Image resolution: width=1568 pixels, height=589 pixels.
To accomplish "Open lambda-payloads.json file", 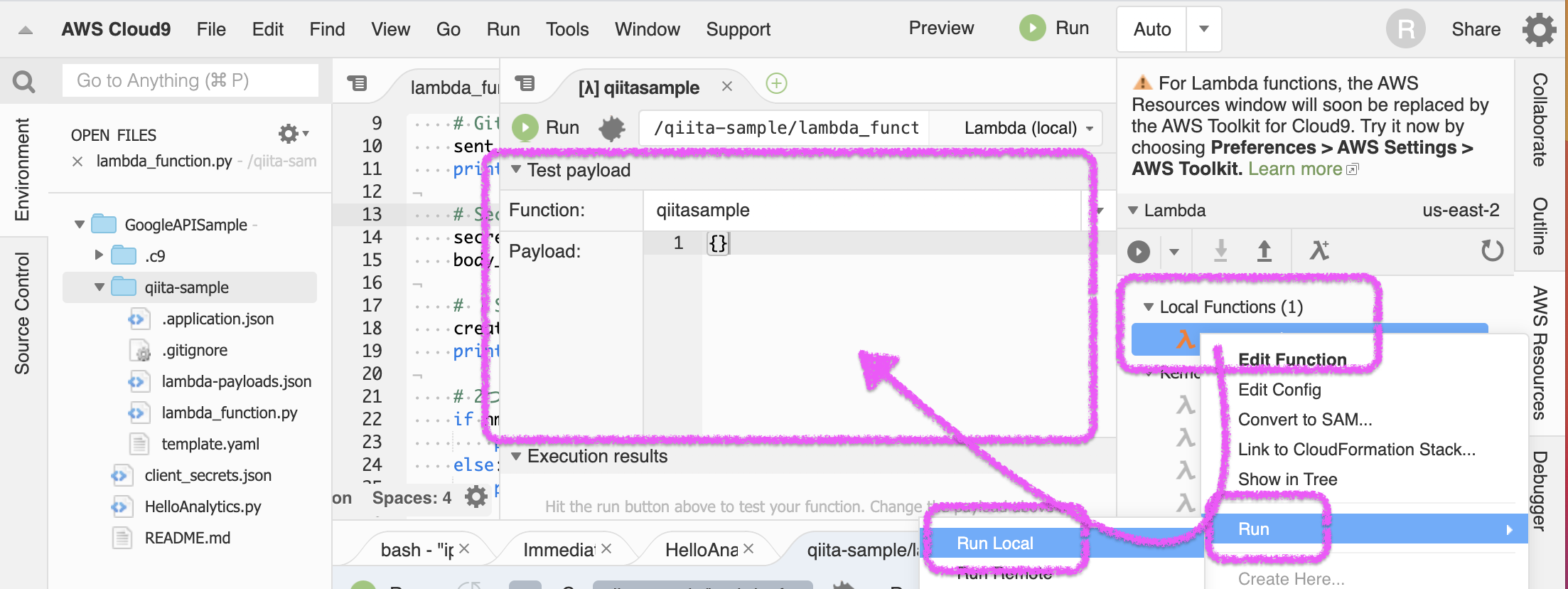I will click(x=236, y=381).
